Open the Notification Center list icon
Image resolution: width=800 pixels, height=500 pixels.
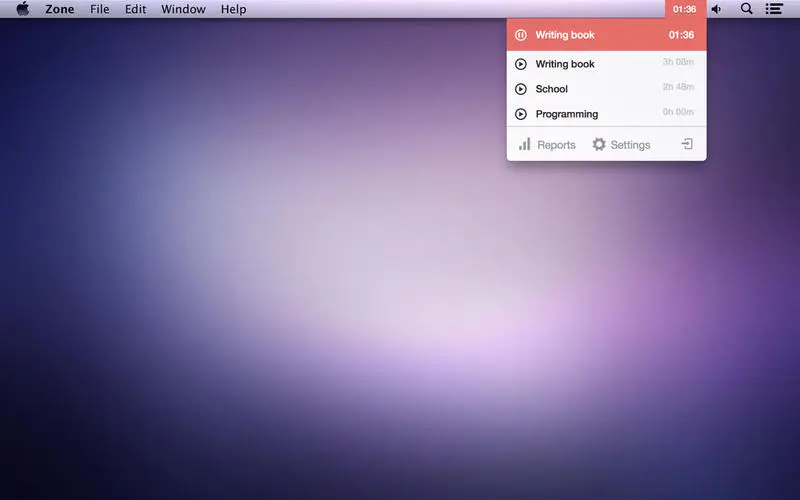774,9
